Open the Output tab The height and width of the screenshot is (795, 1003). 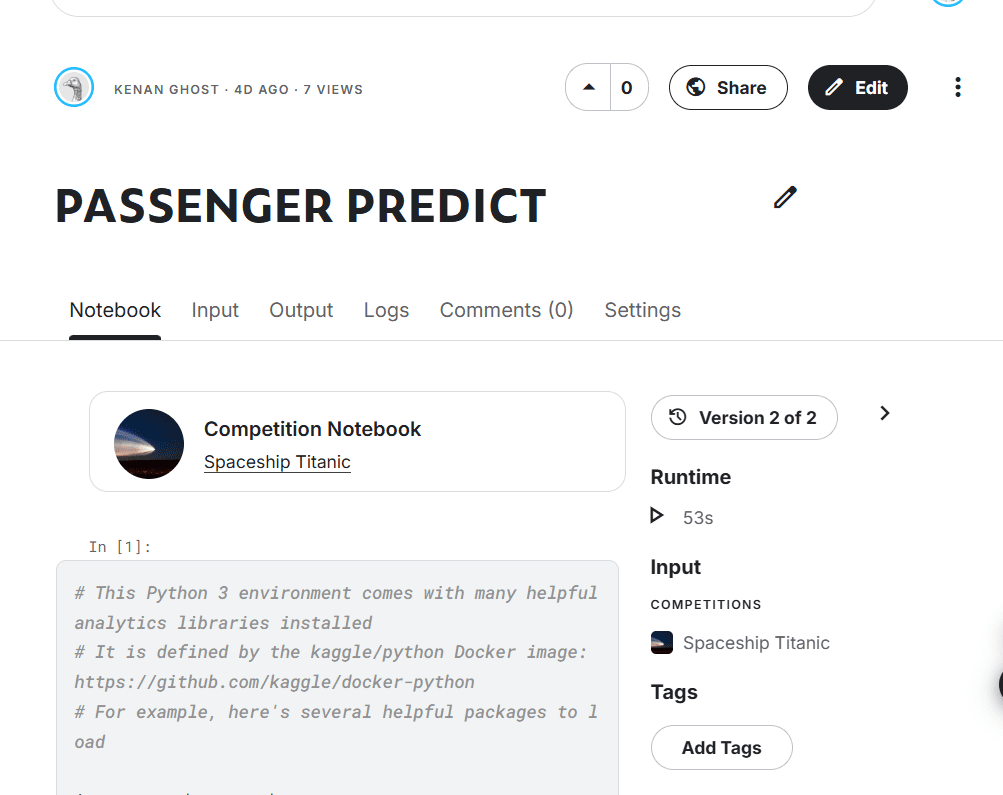tap(301, 310)
